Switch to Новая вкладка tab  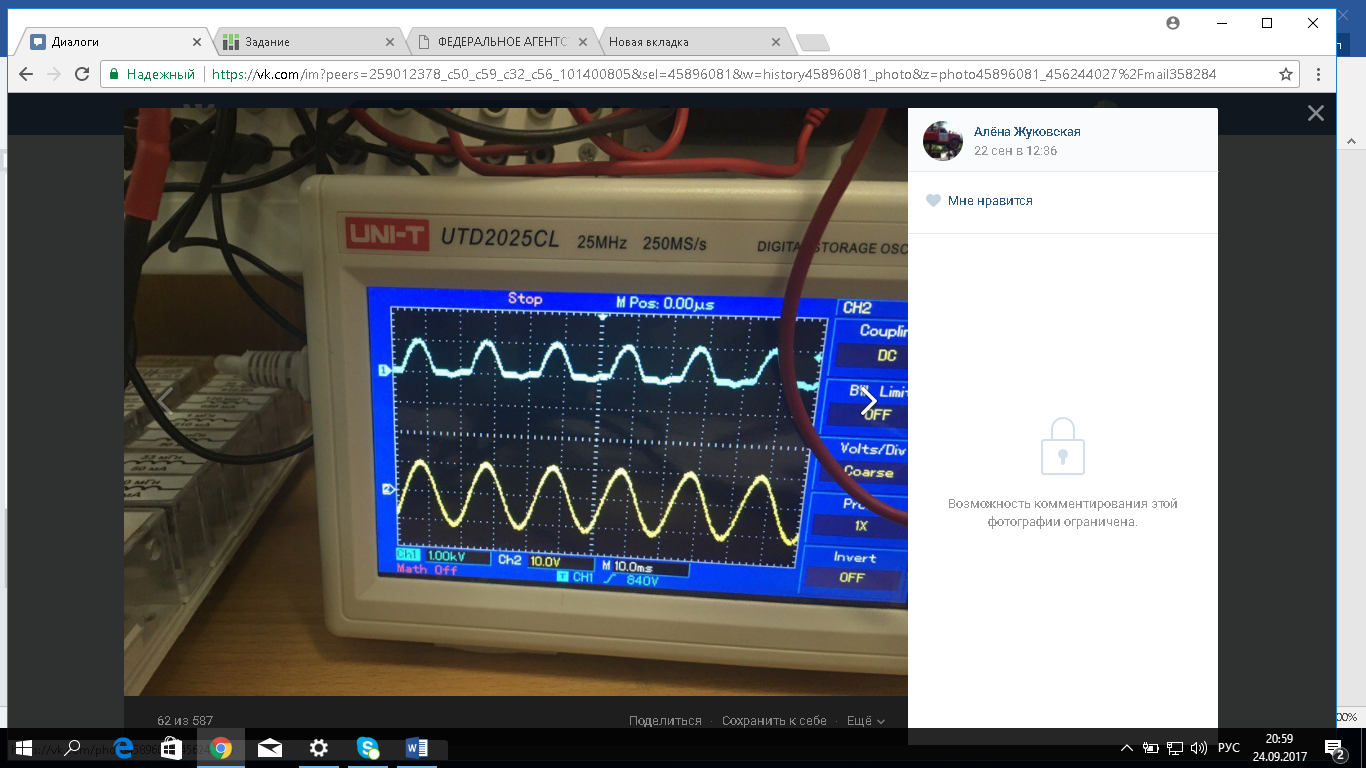(694, 42)
